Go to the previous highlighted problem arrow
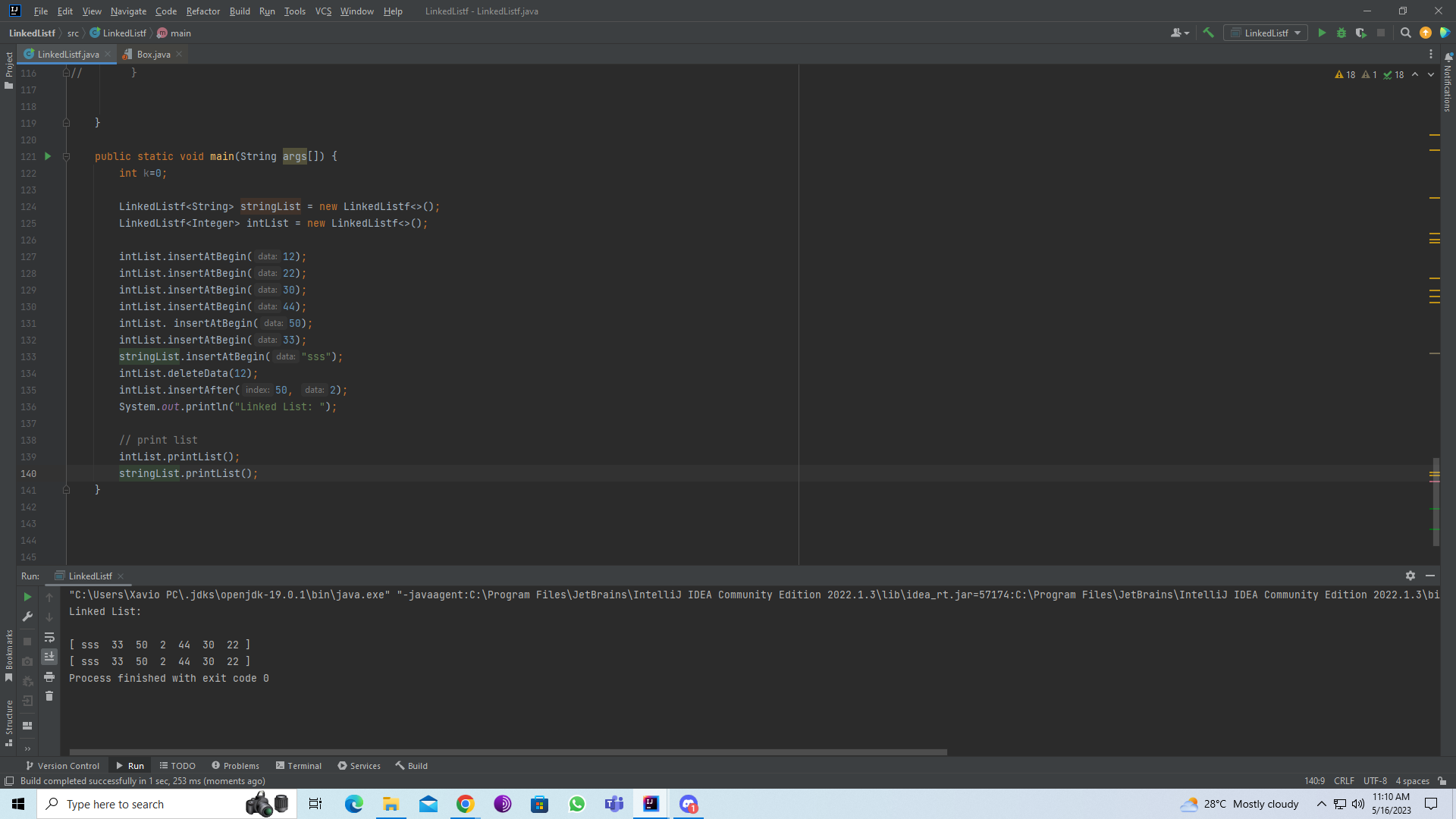 tap(1415, 74)
